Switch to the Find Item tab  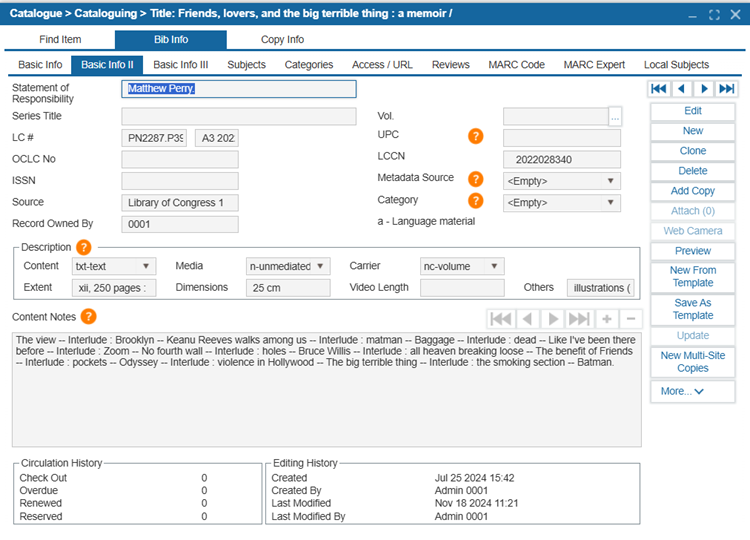[x=60, y=39]
